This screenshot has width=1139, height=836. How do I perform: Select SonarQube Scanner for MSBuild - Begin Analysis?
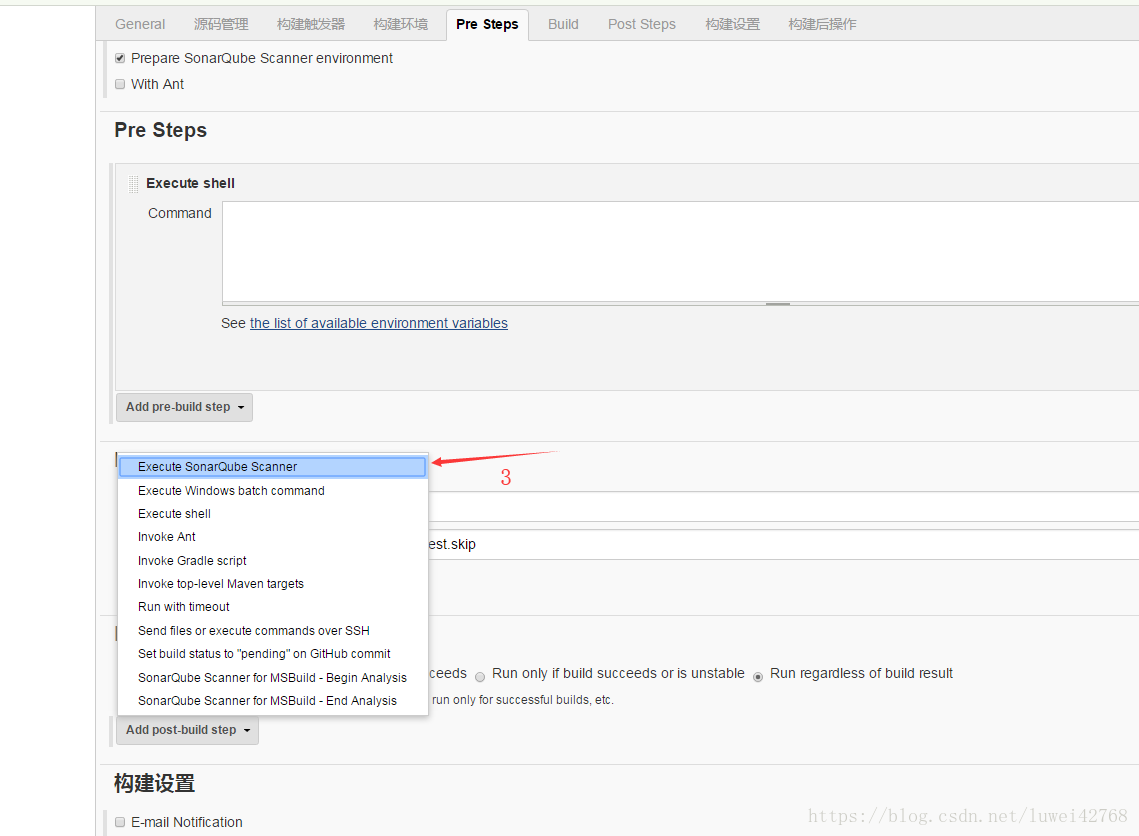[272, 678]
